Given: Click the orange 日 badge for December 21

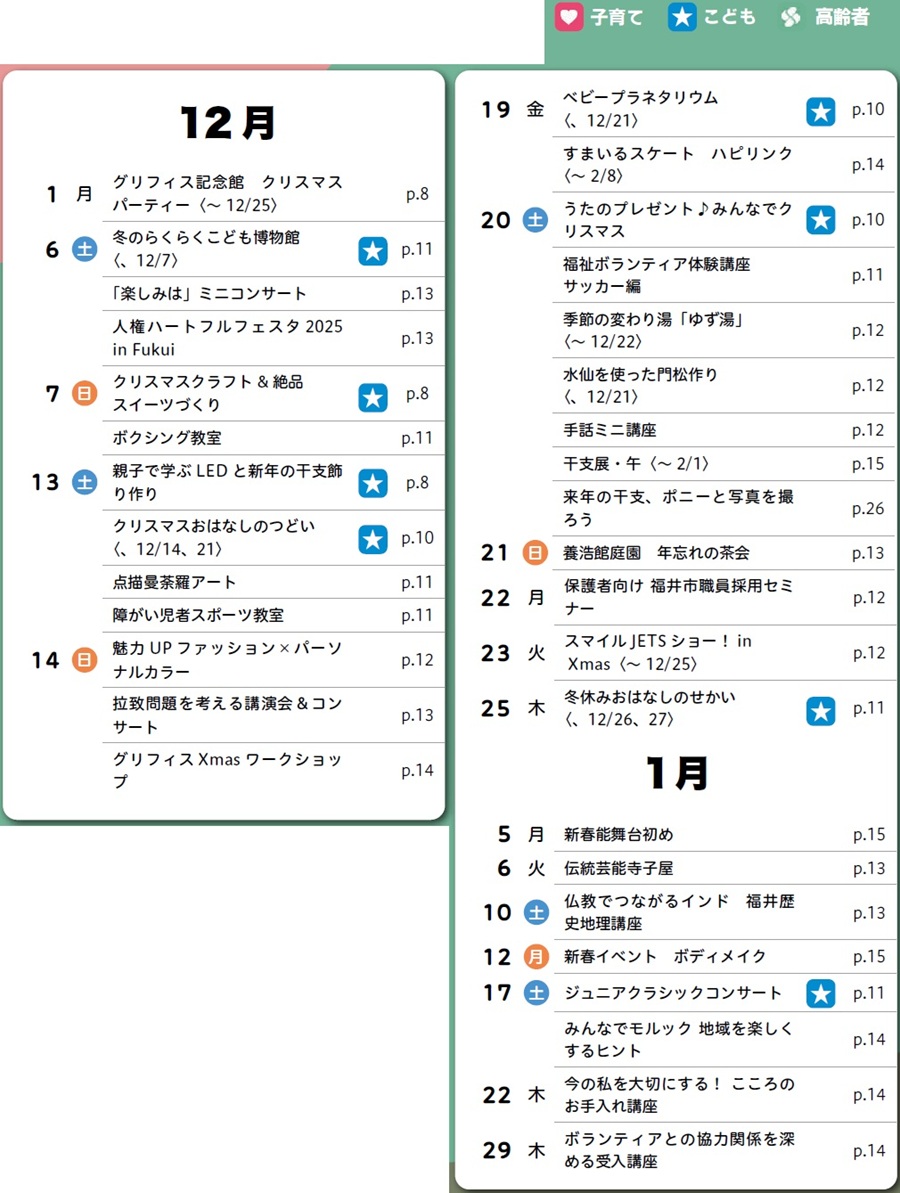Looking at the screenshot, I should click(x=536, y=553).
